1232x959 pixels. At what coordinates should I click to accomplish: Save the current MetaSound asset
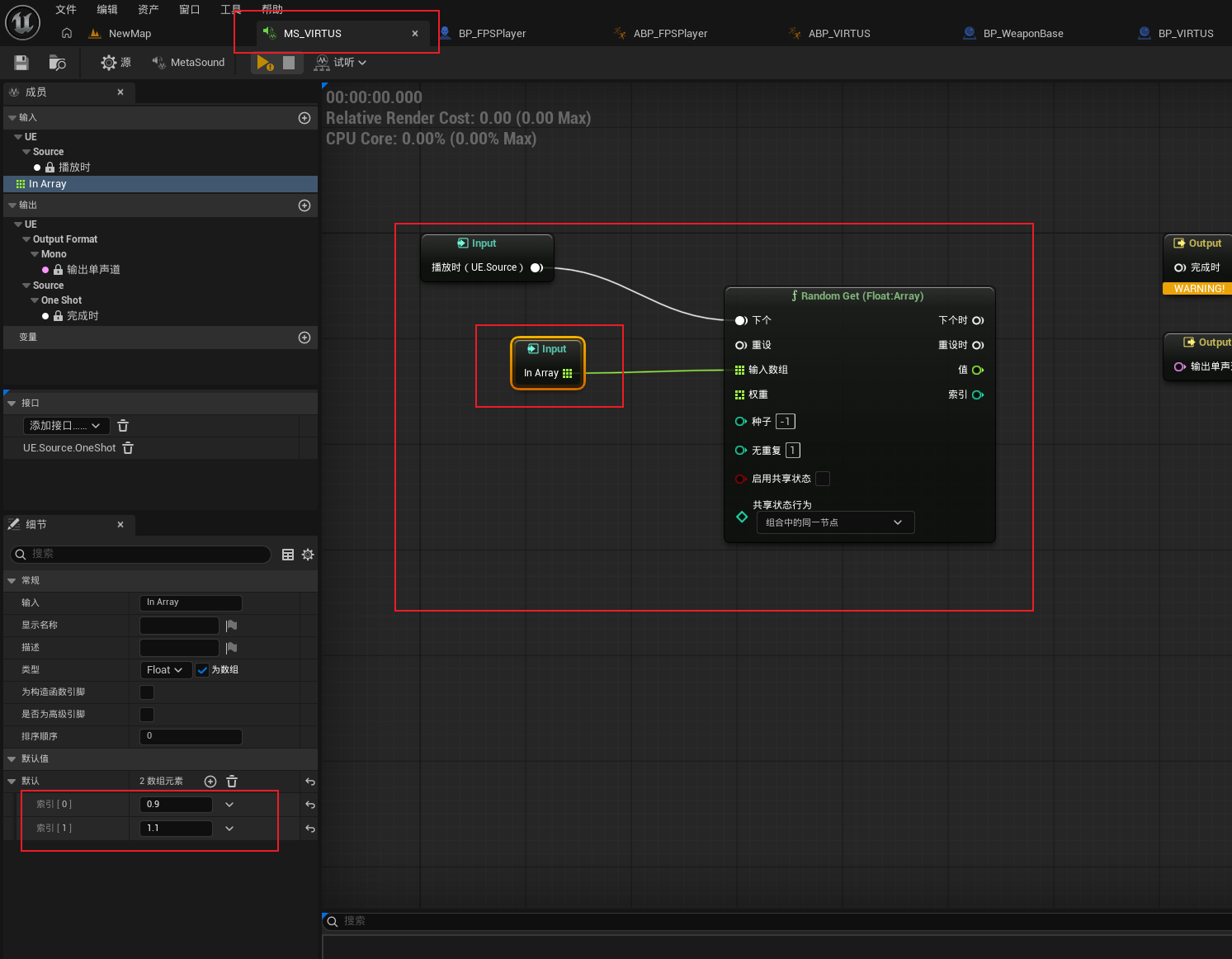coord(21,63)
